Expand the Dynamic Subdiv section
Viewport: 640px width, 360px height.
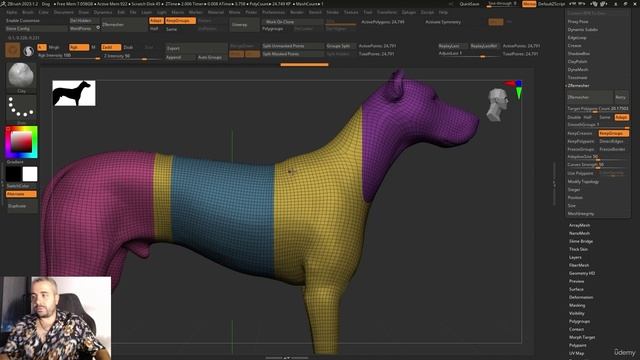tap(583, 30)
